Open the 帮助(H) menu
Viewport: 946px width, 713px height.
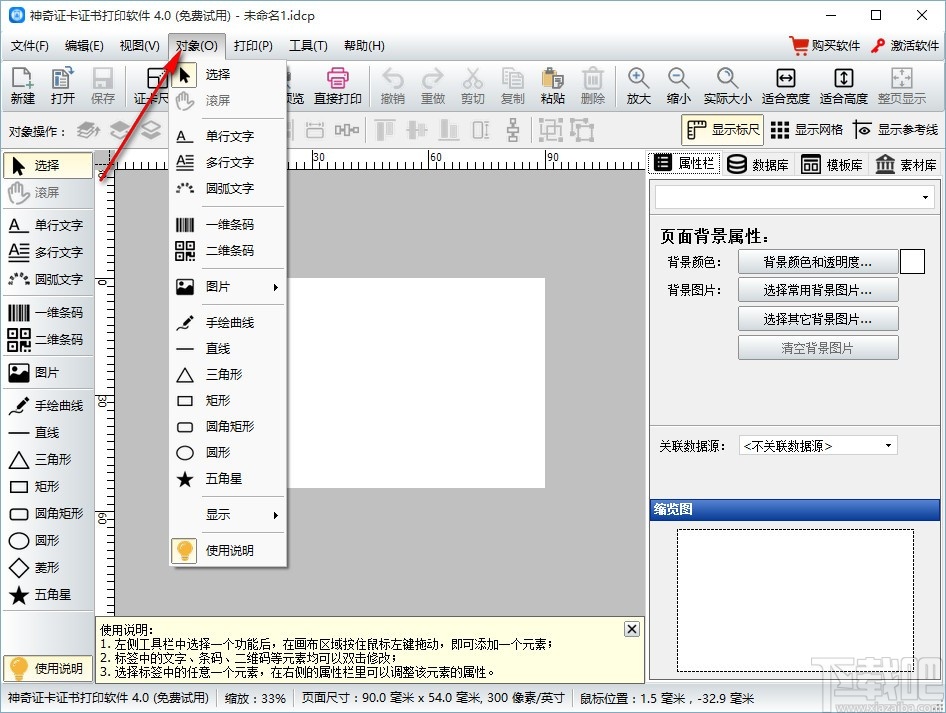click(x=364, y=46)
